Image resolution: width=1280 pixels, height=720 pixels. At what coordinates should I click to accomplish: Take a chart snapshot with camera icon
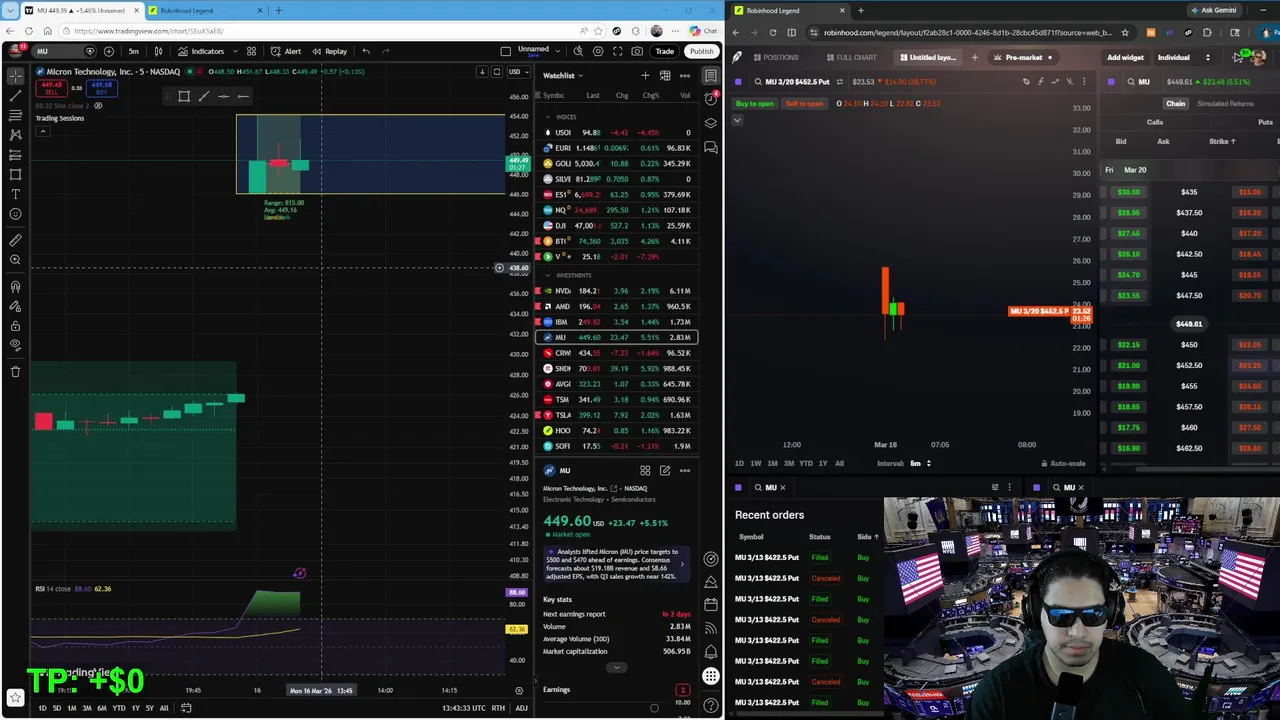[636, 51]
